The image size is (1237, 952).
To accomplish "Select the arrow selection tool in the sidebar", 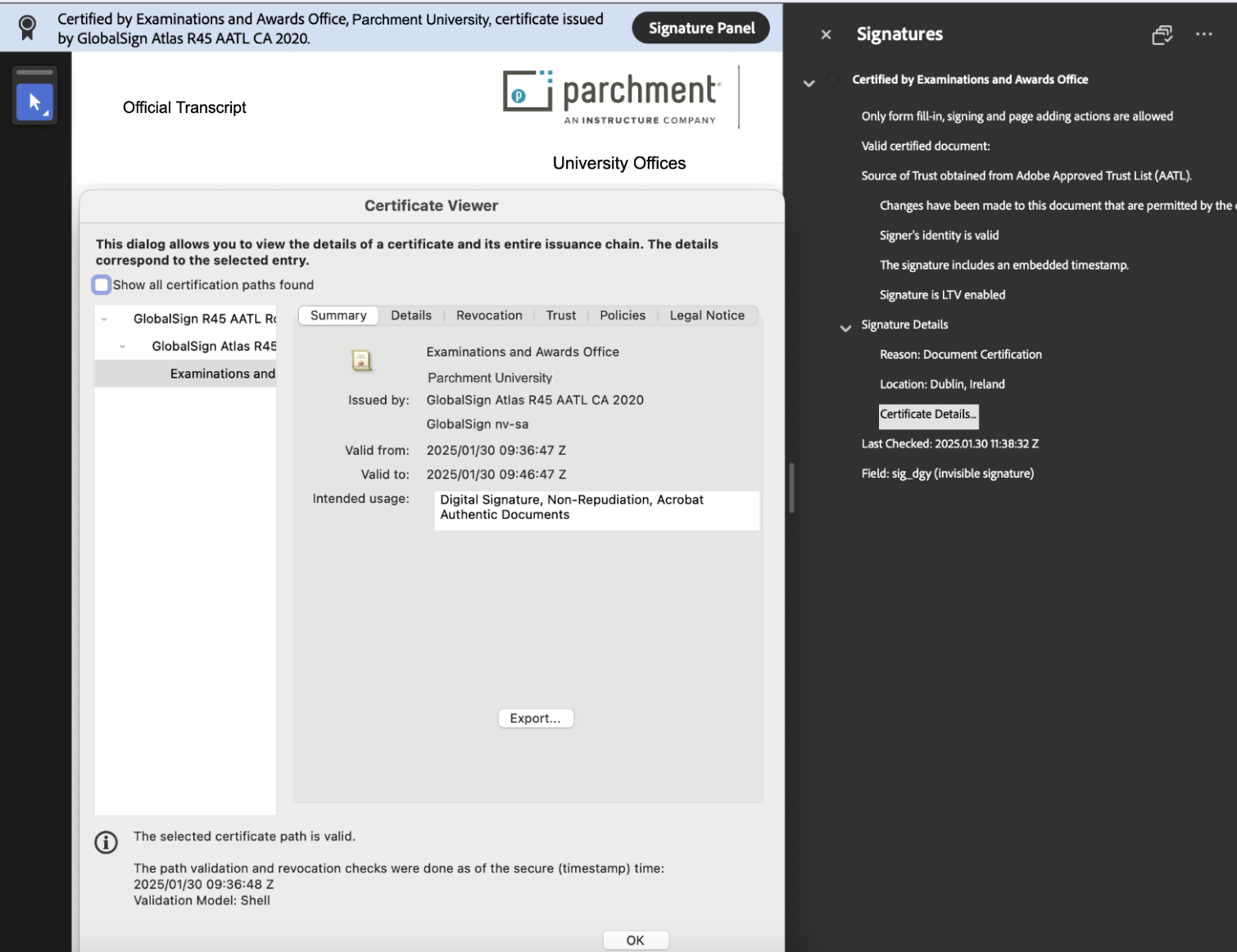I will click(34, 102).
